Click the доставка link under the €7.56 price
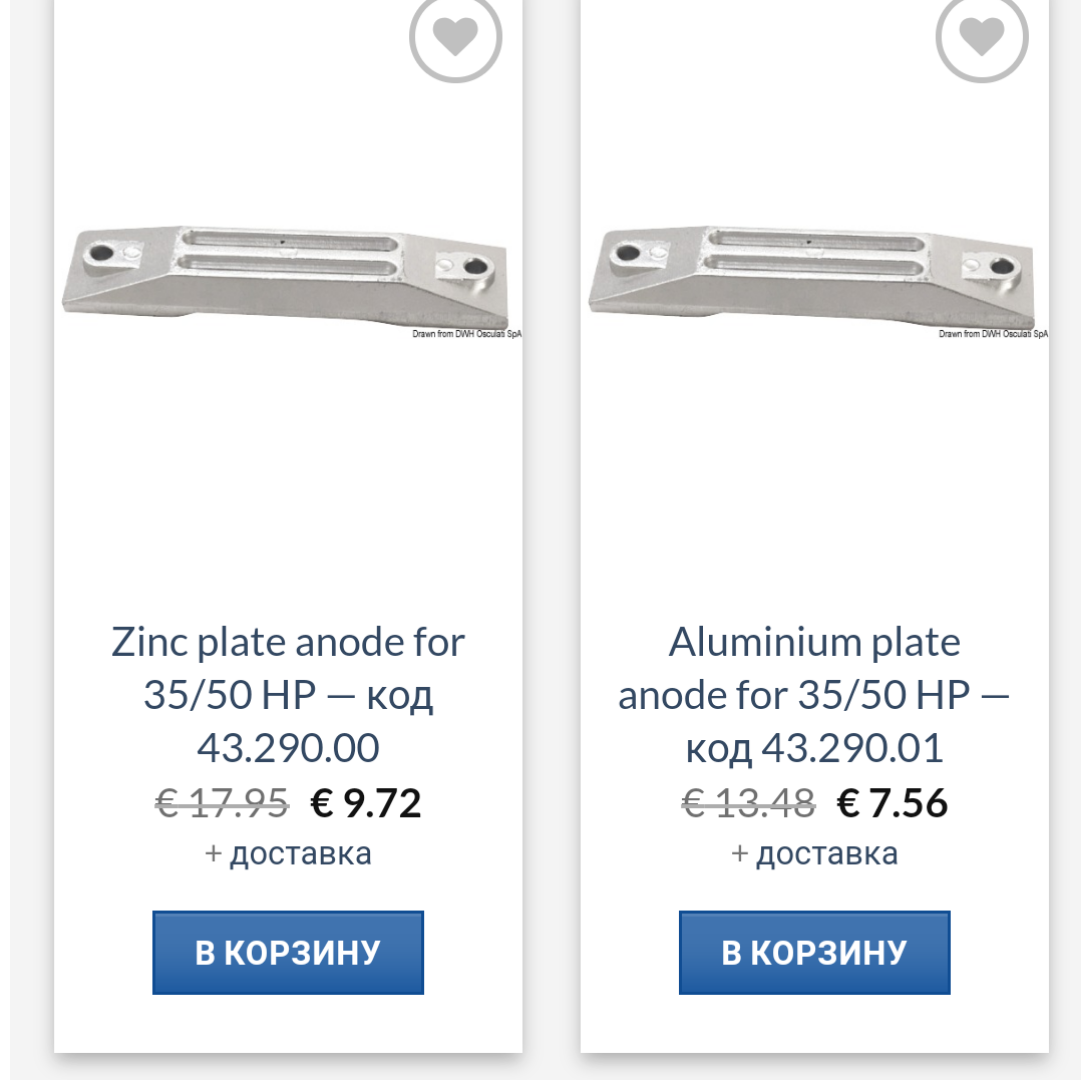Image resolution: width=1081 pixels, height=1080 pixels. tap(826, 854)
